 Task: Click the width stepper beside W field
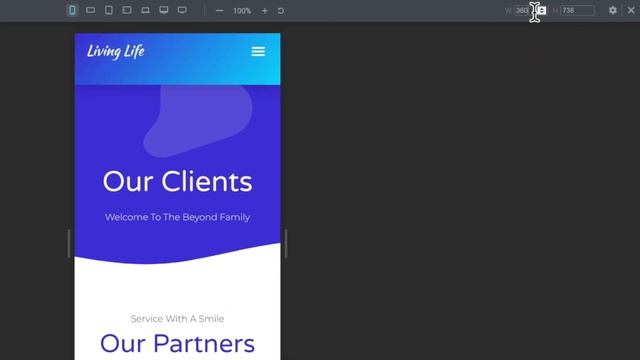542,10
